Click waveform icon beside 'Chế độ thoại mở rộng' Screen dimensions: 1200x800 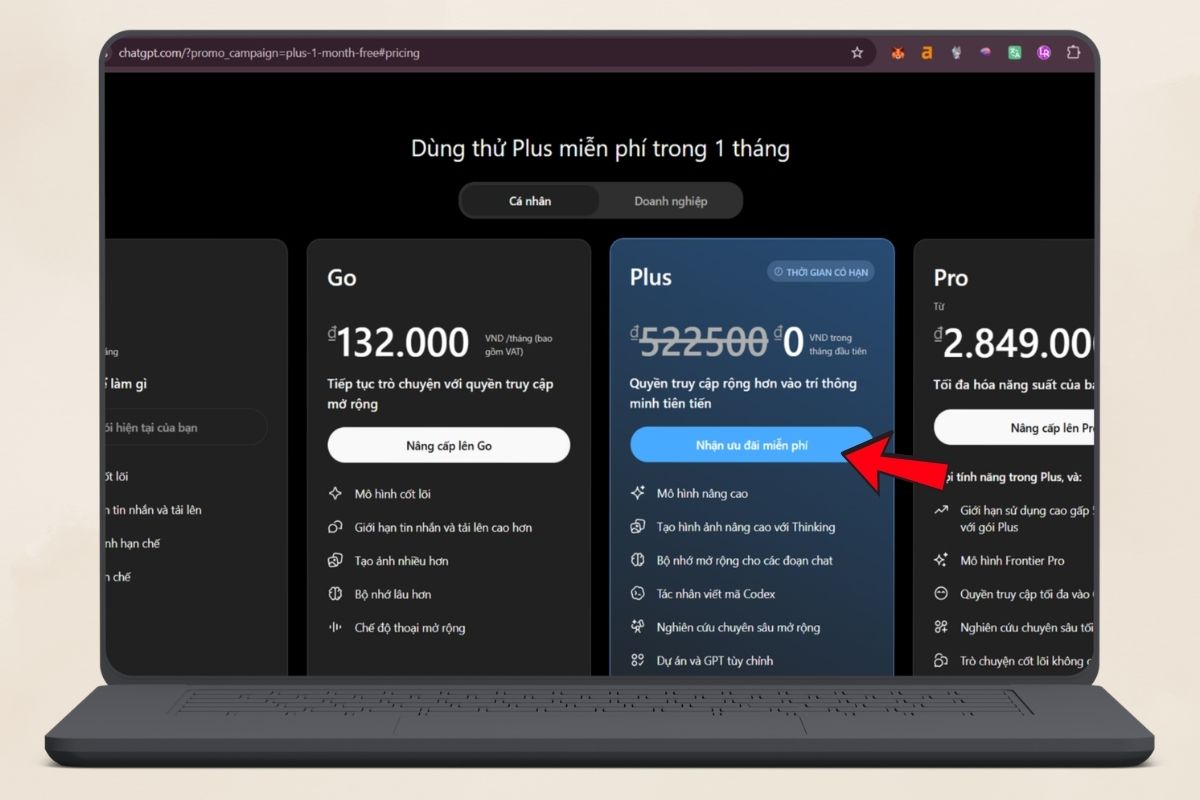(x=335, y=628)
